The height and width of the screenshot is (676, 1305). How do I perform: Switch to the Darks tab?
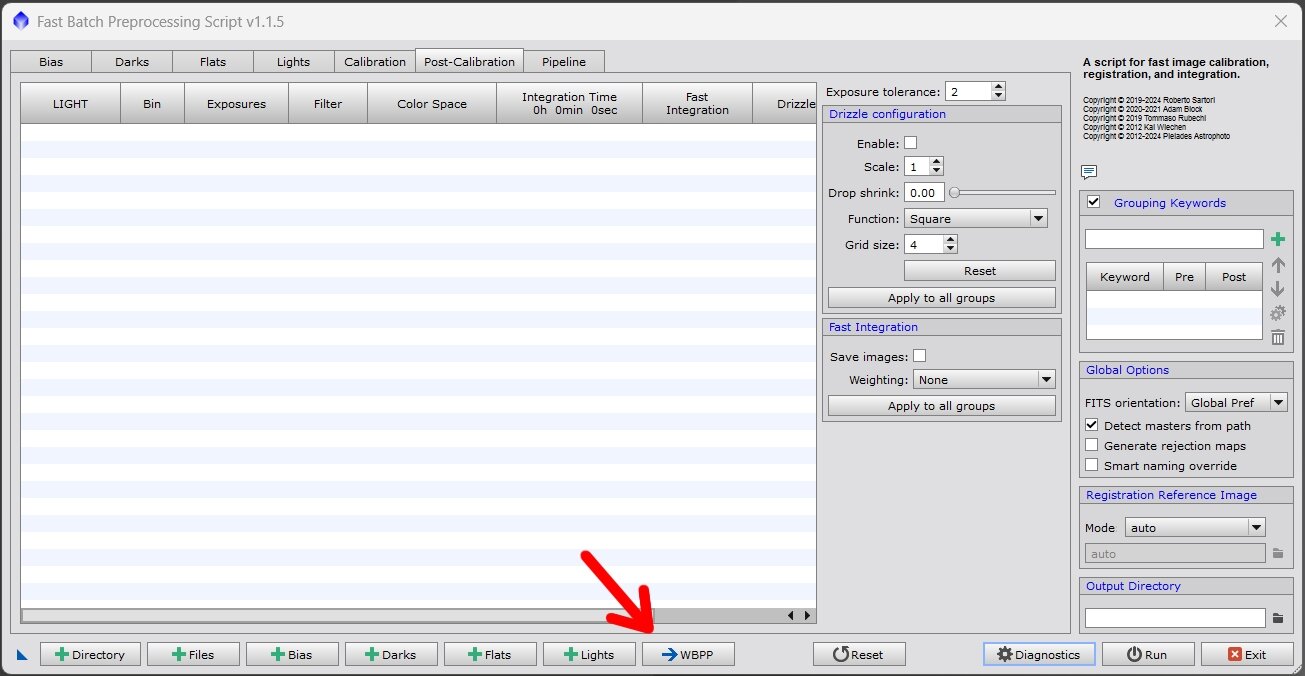coord(132,61)
